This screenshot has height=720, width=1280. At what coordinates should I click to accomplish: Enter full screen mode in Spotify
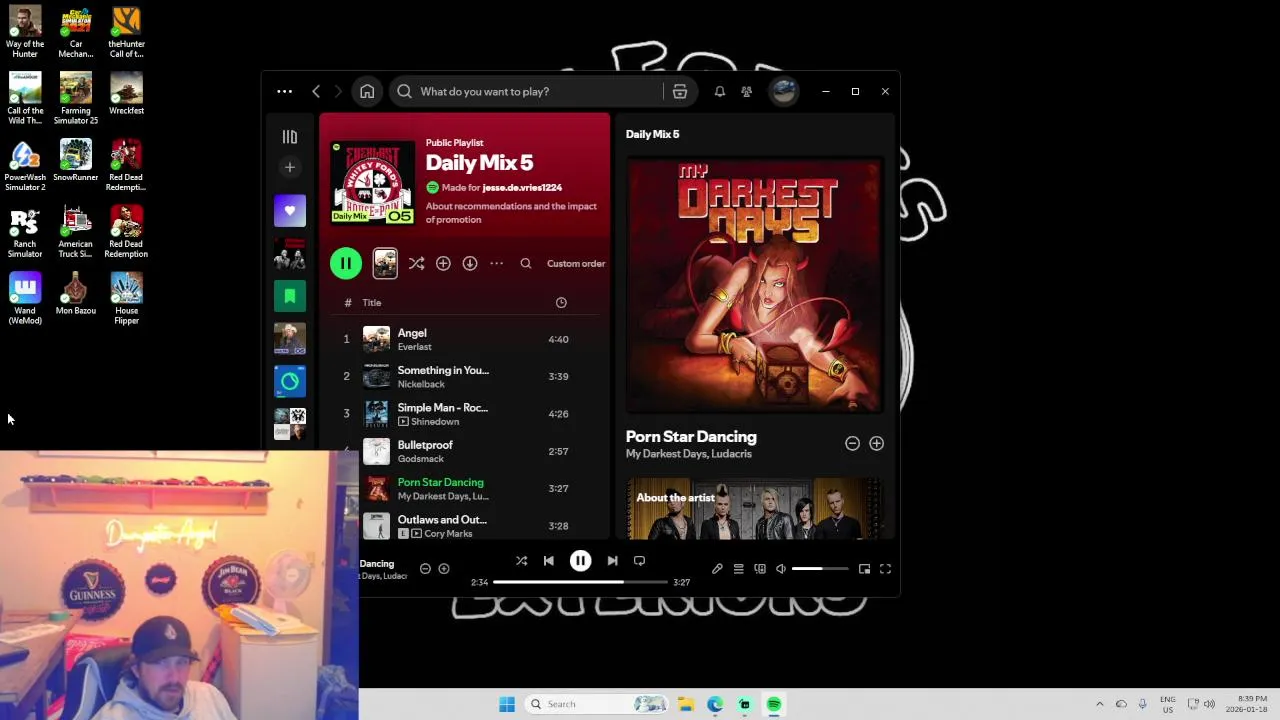coord(885,569)
